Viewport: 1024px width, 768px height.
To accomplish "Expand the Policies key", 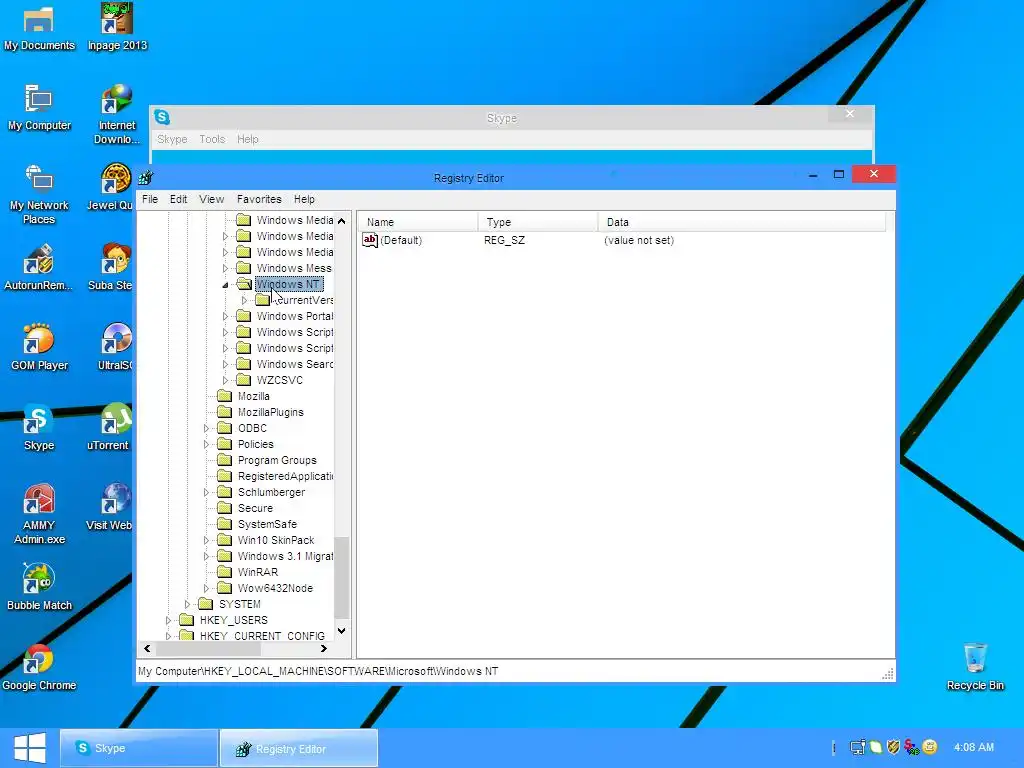I will click(x=206, y=444).
